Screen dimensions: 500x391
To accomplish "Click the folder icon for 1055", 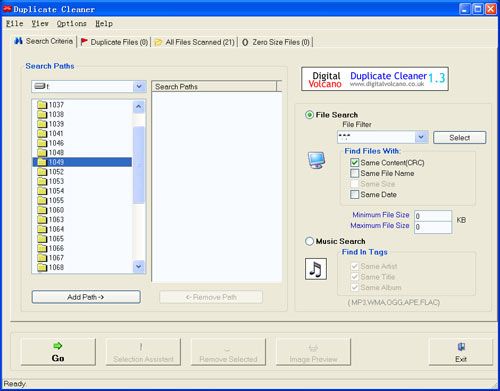I will (x=42, y=201).
